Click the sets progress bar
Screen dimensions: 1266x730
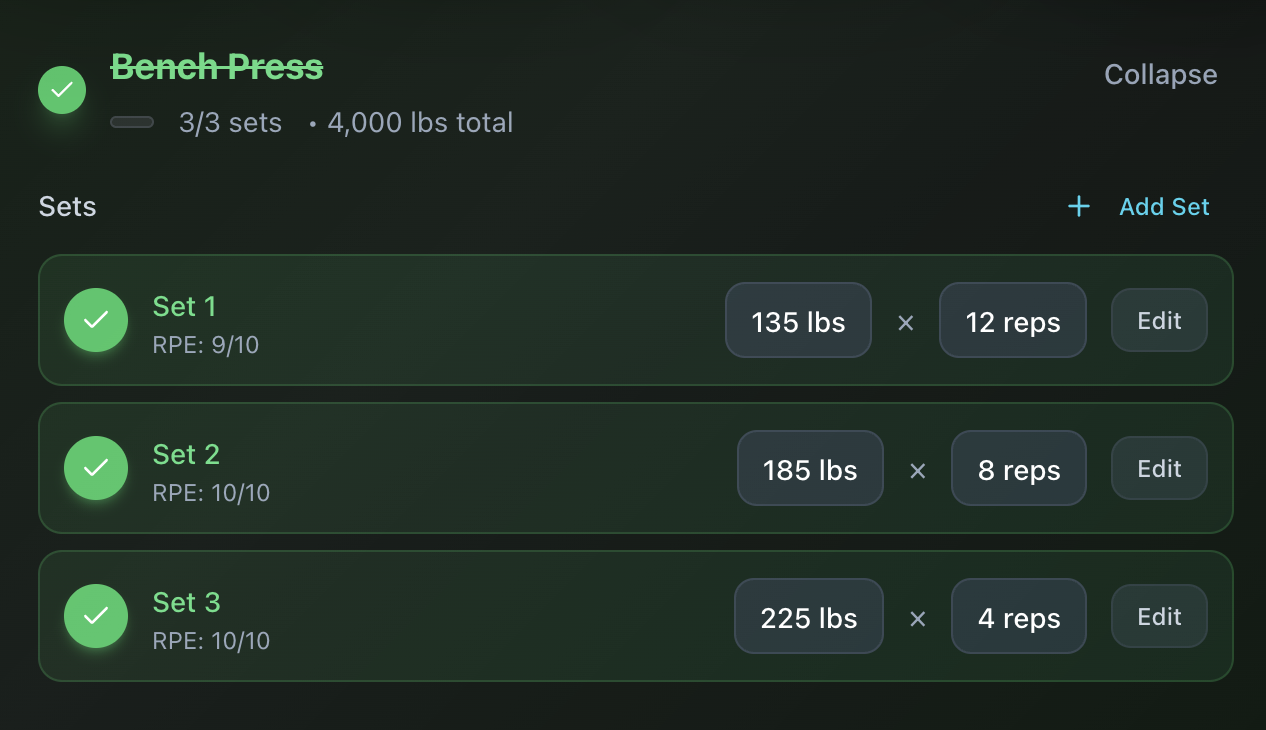(x=132, y=122)
